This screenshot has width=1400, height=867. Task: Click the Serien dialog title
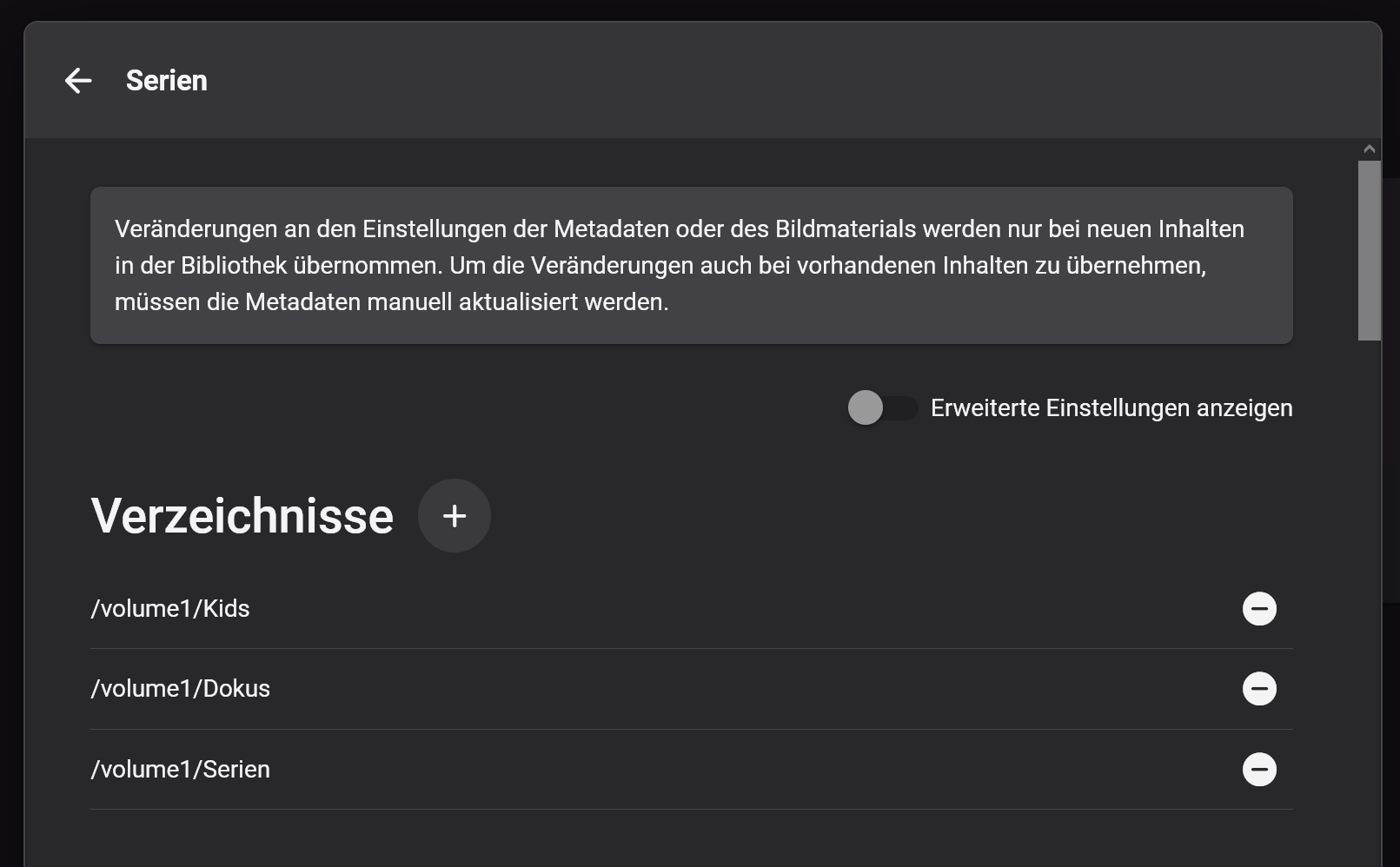167,81
